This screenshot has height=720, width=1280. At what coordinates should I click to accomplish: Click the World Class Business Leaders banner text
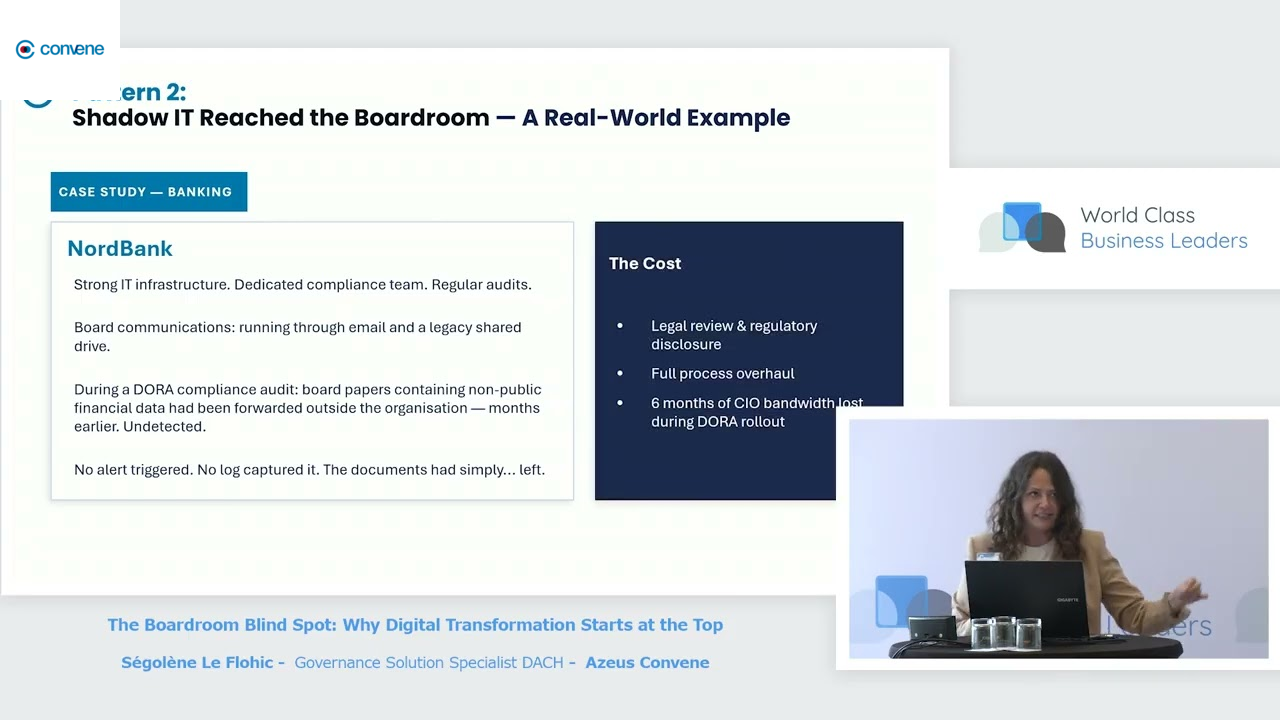(1163, 227)
